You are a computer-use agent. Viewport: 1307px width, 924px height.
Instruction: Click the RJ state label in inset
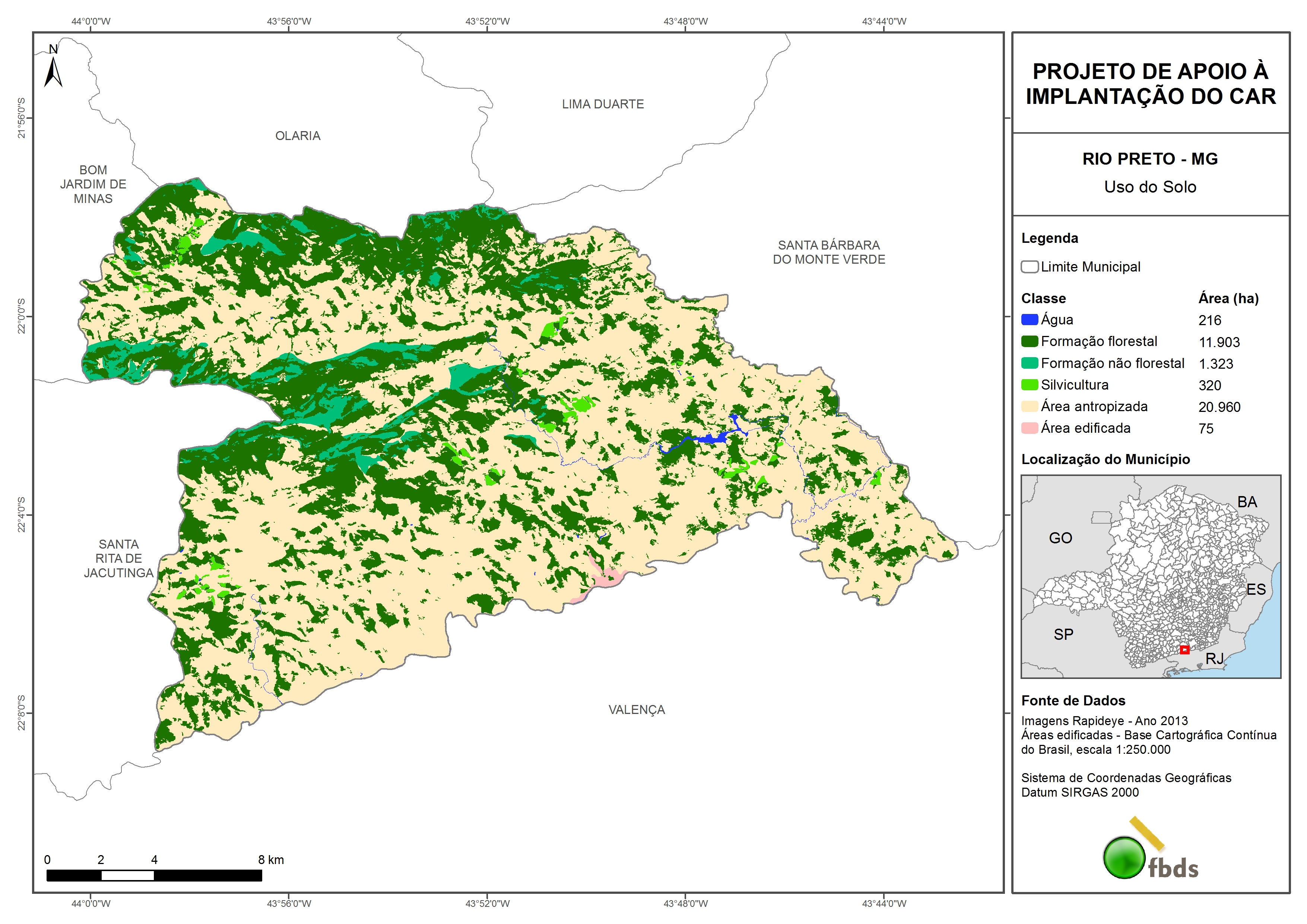coord(1214,659)
